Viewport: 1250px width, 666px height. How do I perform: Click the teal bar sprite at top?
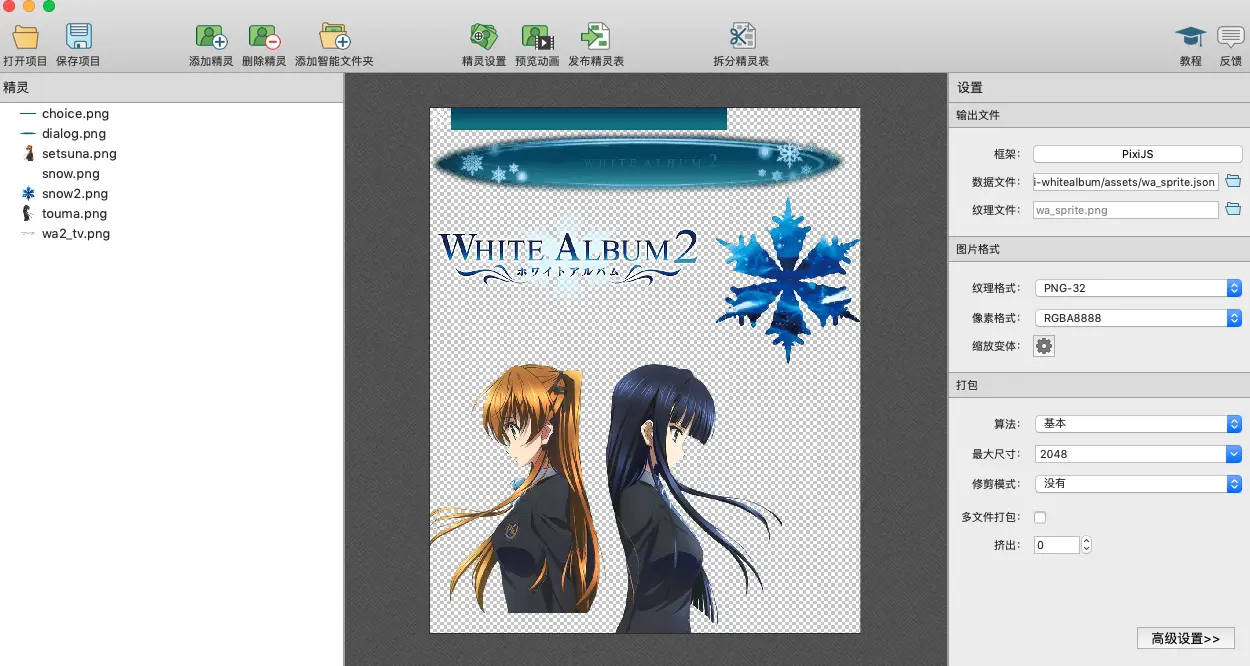588,119
